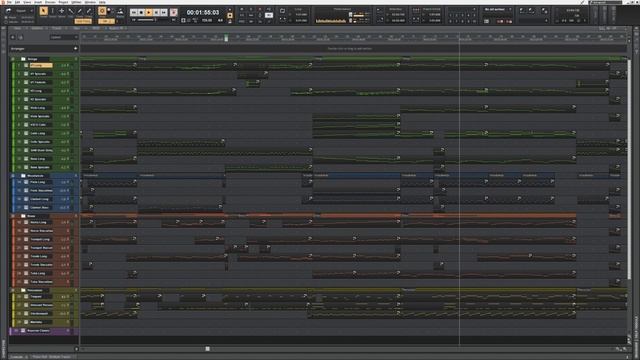Open the Window menu
Viewport: 640px width, 360px height.
(x=90, y=2)
